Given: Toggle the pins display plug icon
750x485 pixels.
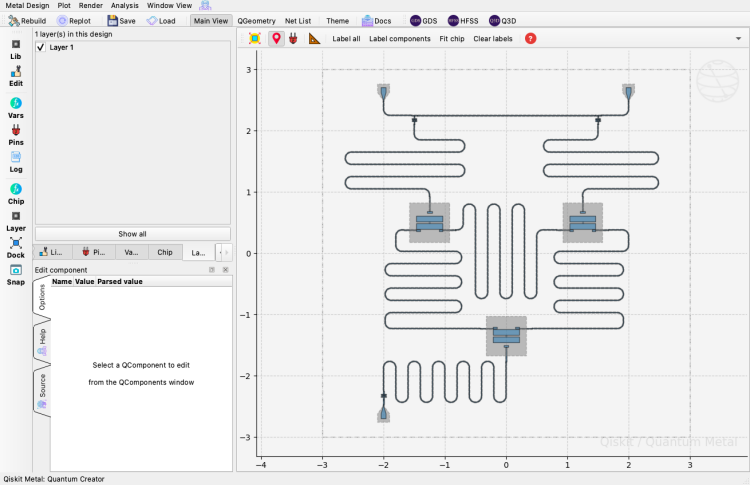Looking at the screenshot, I should click(x=293, y=39).
